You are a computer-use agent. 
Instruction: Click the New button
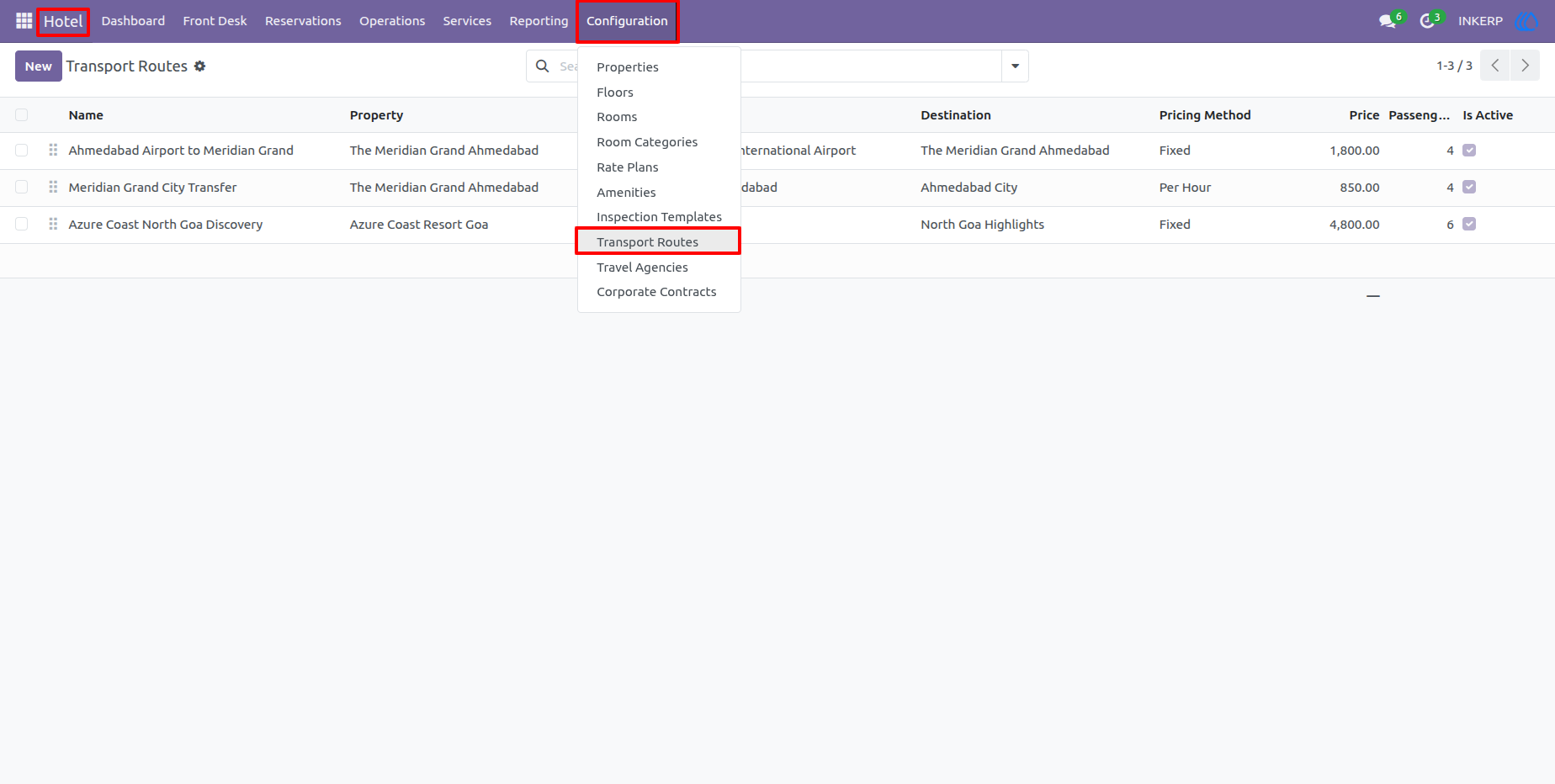pyautogui.click(x=38, y=66)
